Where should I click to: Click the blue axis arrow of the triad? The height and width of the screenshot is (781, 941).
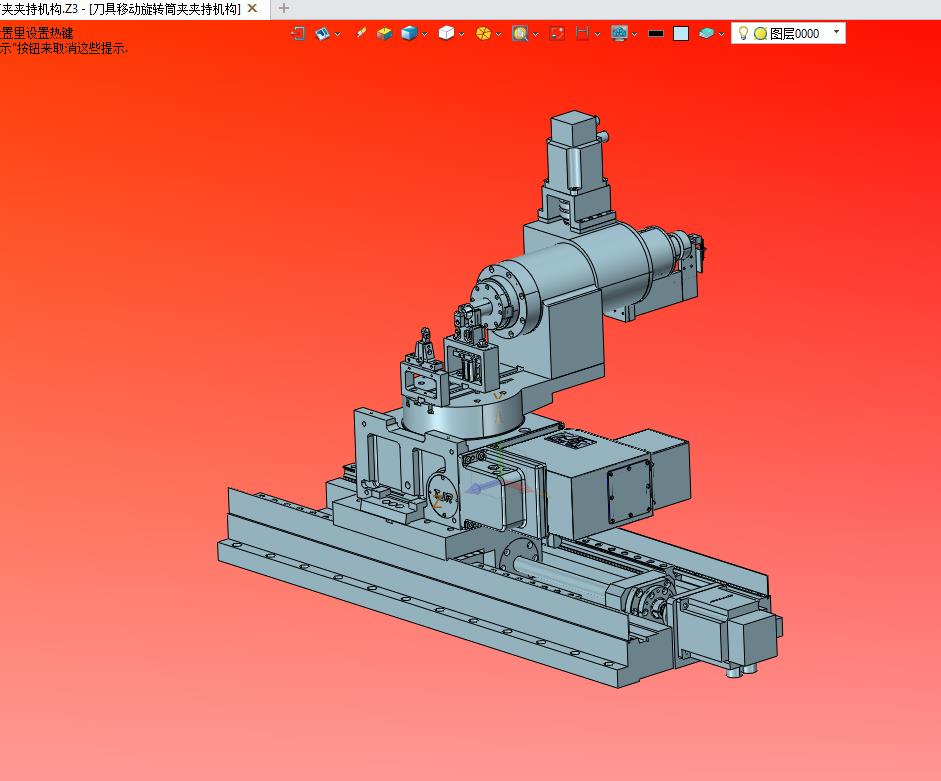(482, 489)
